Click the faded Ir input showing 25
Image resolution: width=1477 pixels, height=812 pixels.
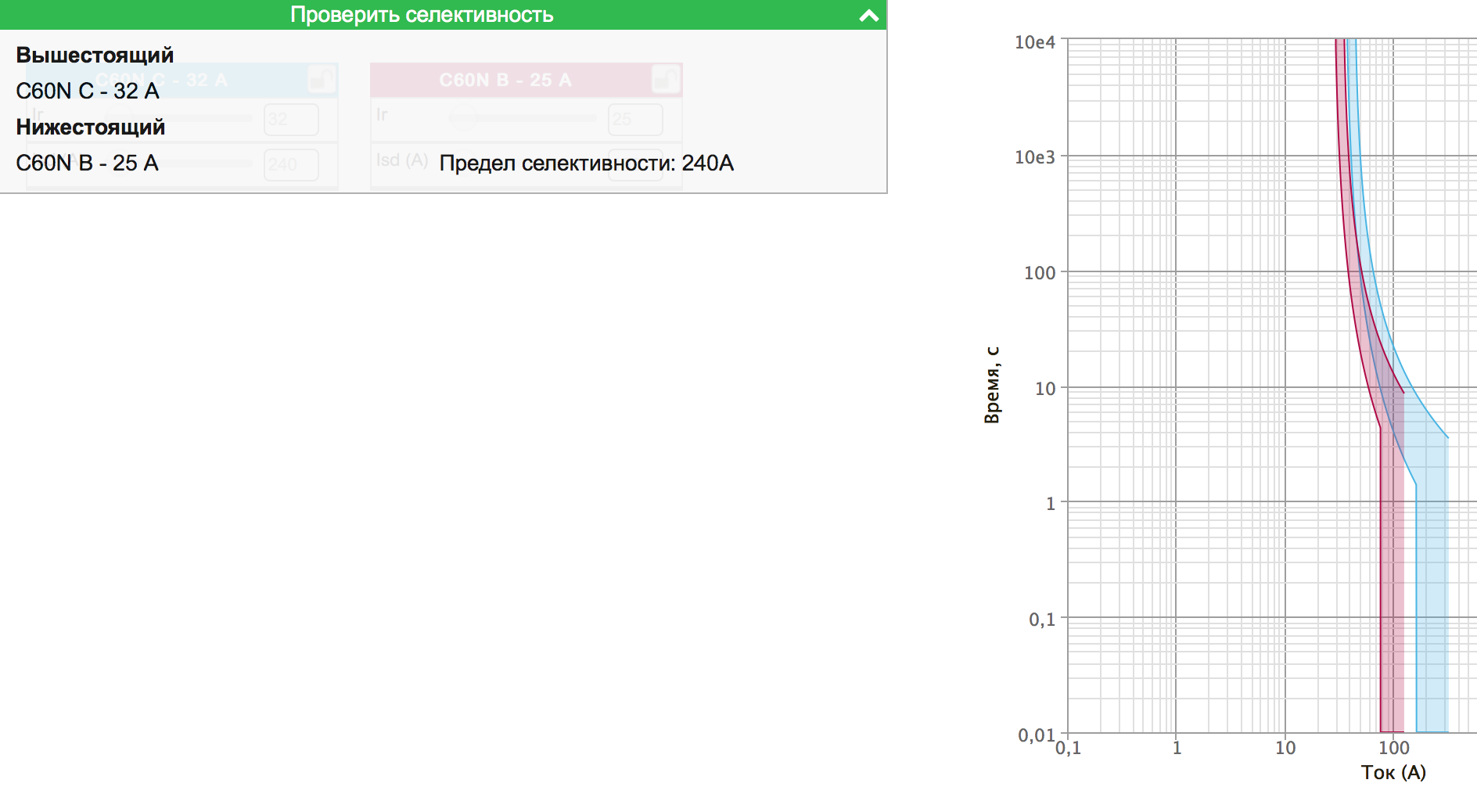click(x=635, y=119)
